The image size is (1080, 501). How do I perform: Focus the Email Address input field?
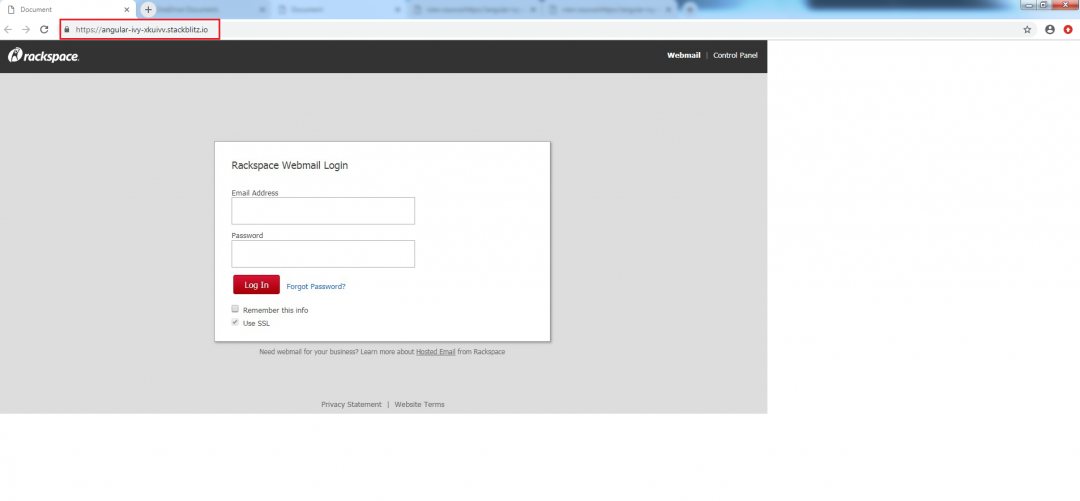click(x=323, y=211)
